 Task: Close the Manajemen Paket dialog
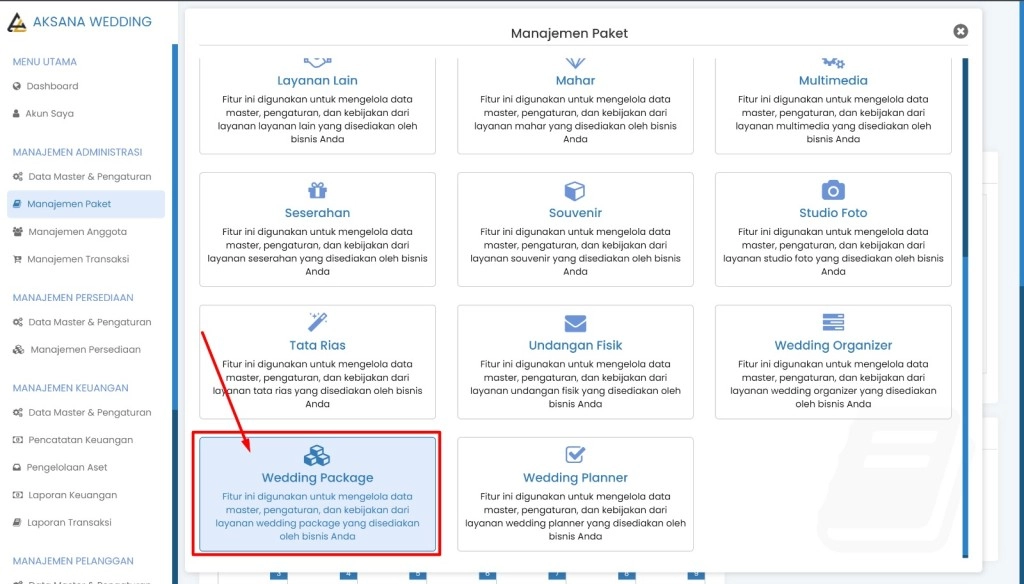click(960, 32)
